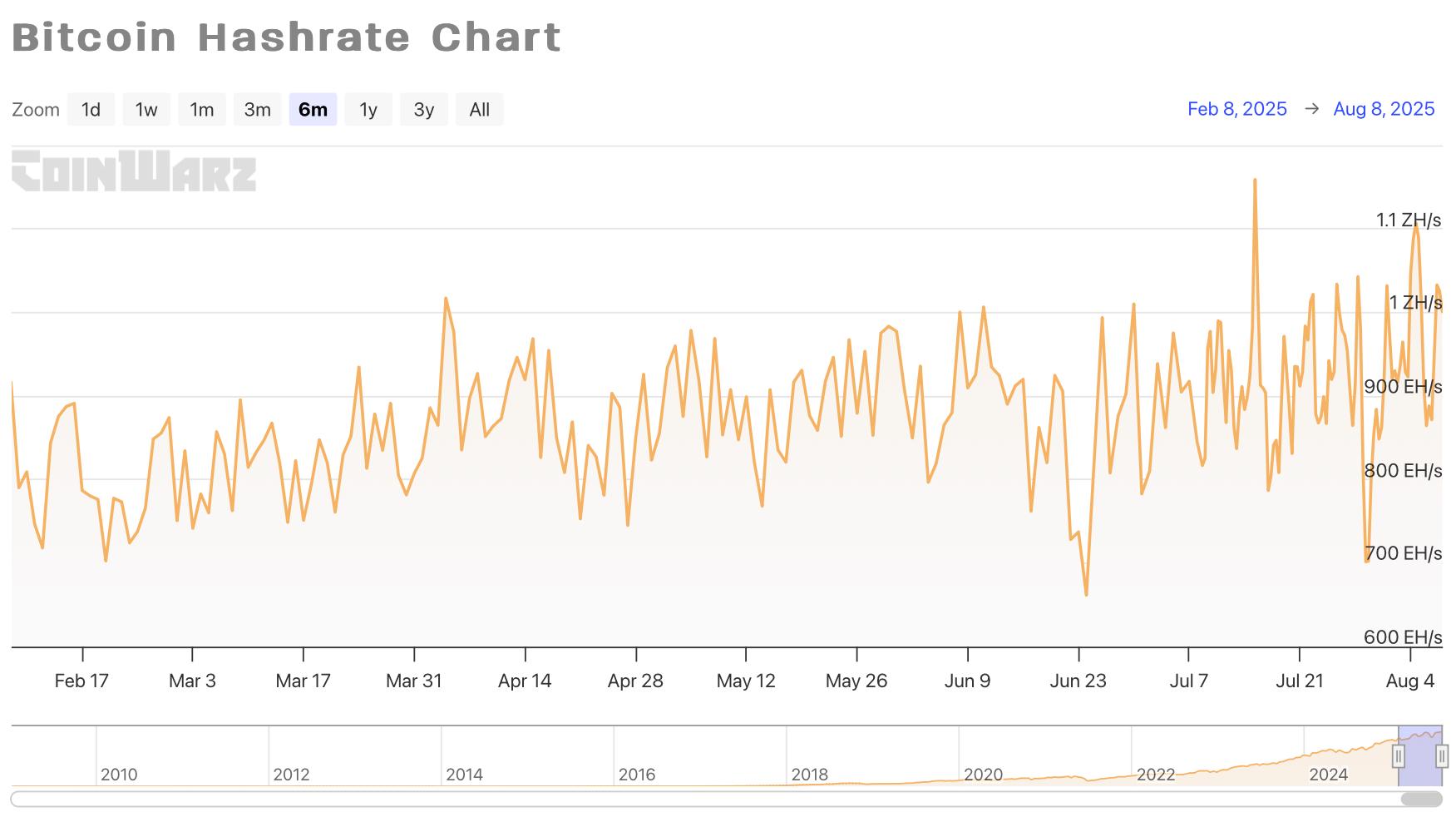Click the highest mid-July hashrate spike
Image resolution: width=1456 pixels, height=827 pixels.
(x=1255, y=180)
